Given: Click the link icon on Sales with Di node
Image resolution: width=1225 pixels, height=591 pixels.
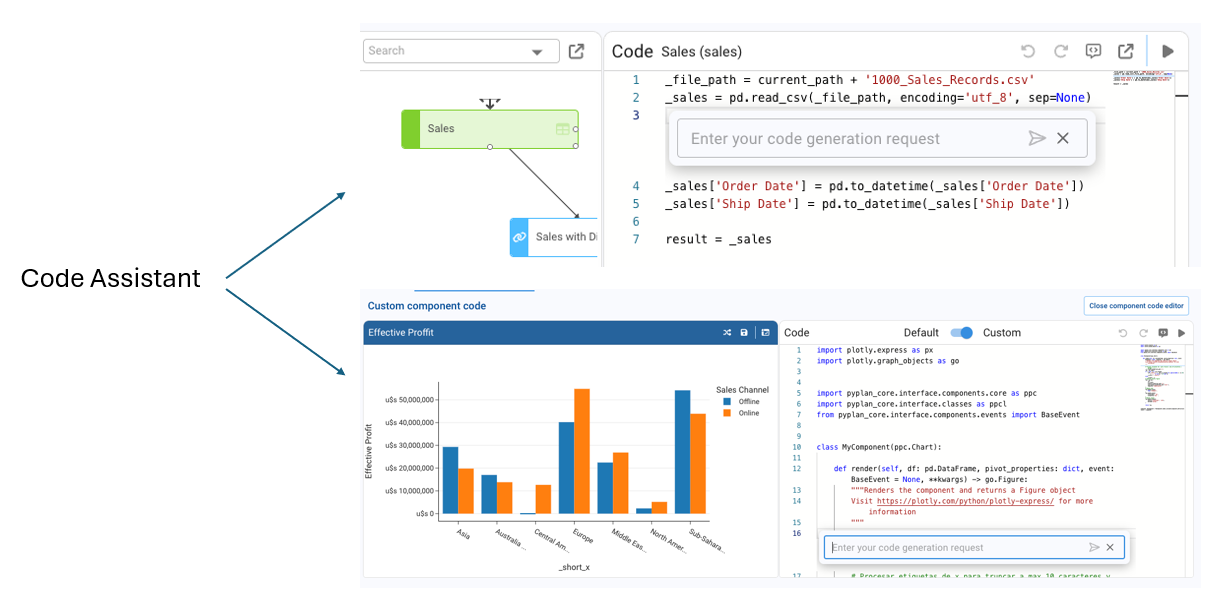Looking at the screenshot, I should coord(519,237).
